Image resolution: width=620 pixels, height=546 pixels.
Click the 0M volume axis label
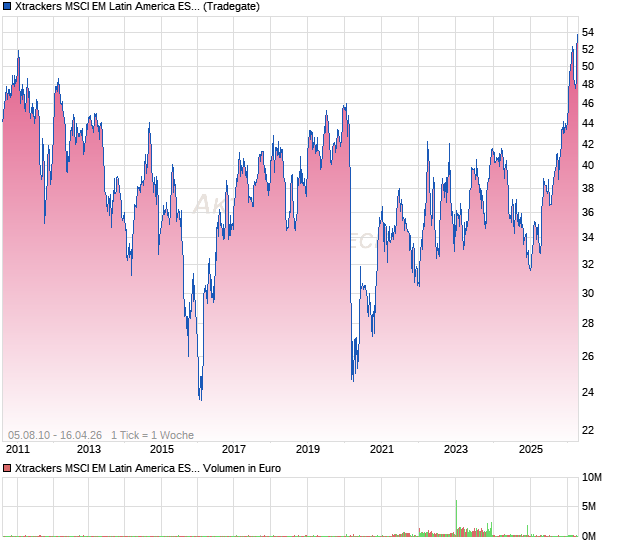pyautogui.click(x=589, y=537)
